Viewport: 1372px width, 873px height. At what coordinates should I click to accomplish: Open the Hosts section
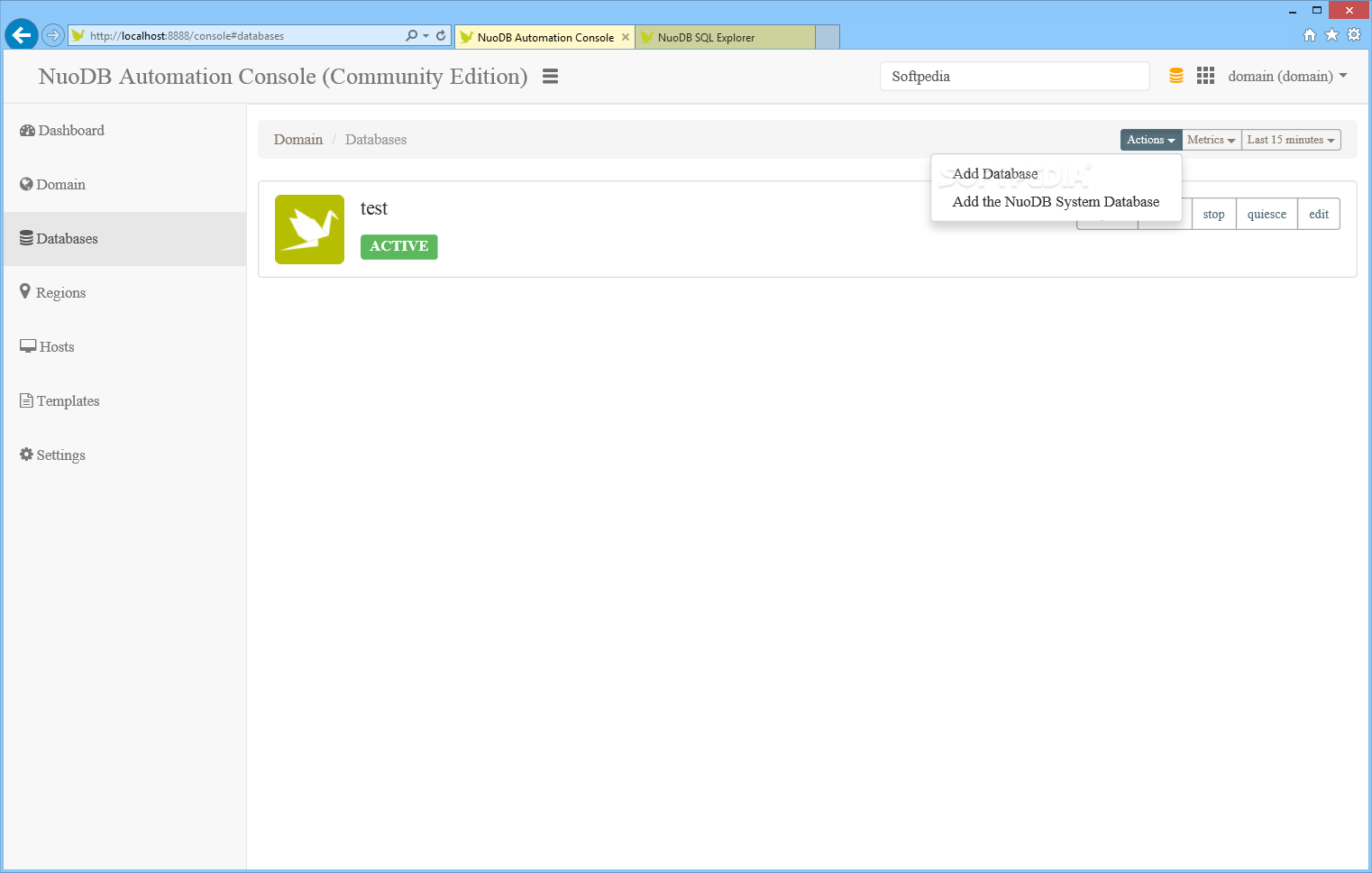(48, 347)
